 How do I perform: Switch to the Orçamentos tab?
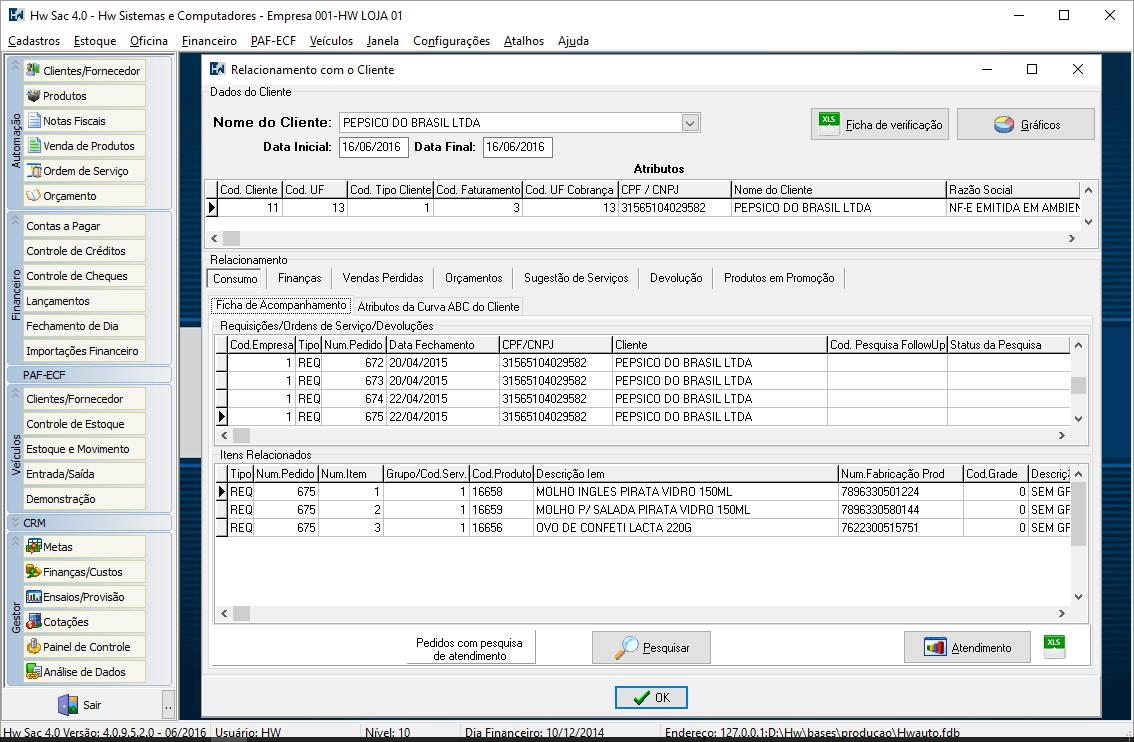tap(474, 278)
